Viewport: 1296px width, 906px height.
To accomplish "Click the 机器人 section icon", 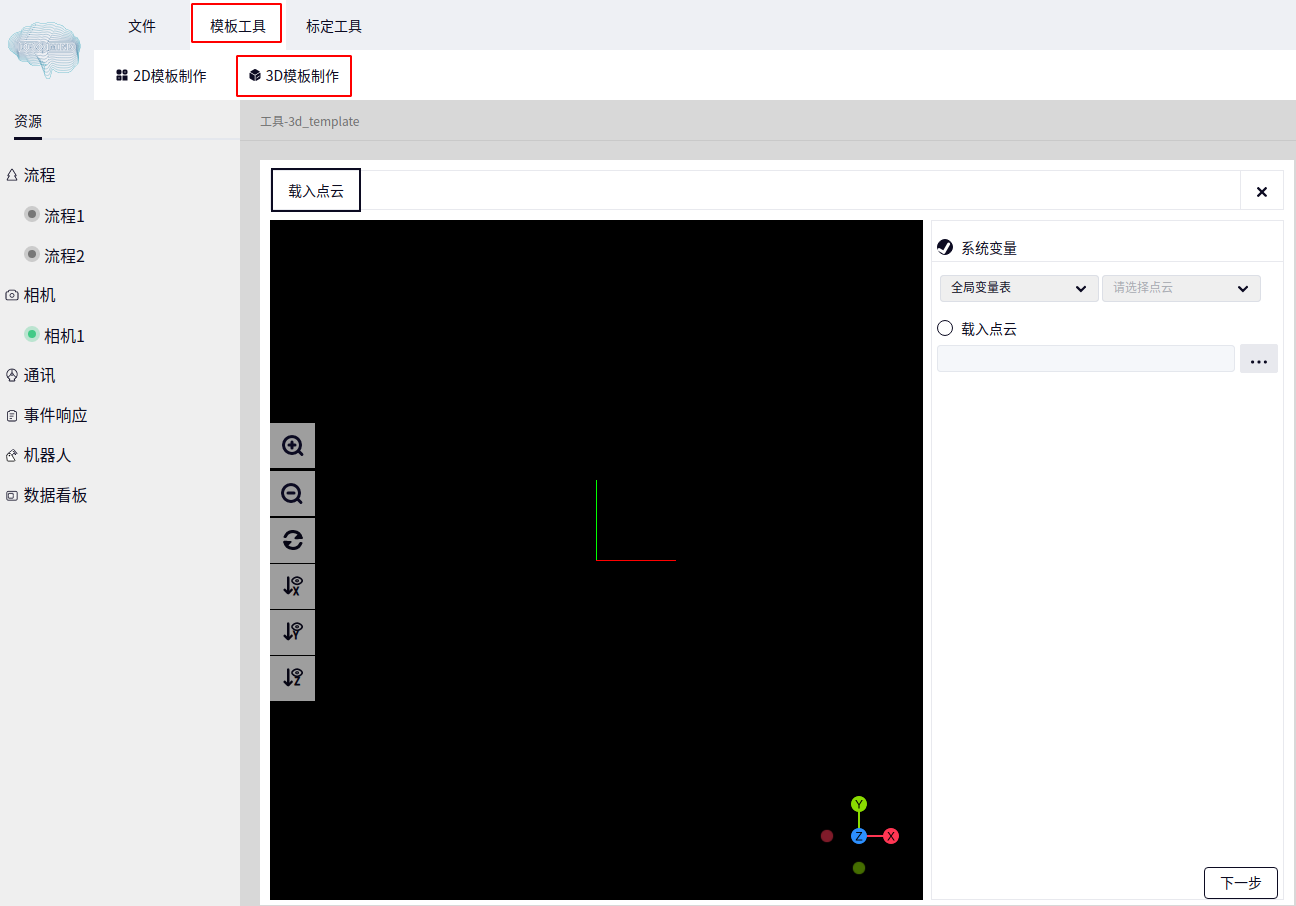I will click(12, 455).
